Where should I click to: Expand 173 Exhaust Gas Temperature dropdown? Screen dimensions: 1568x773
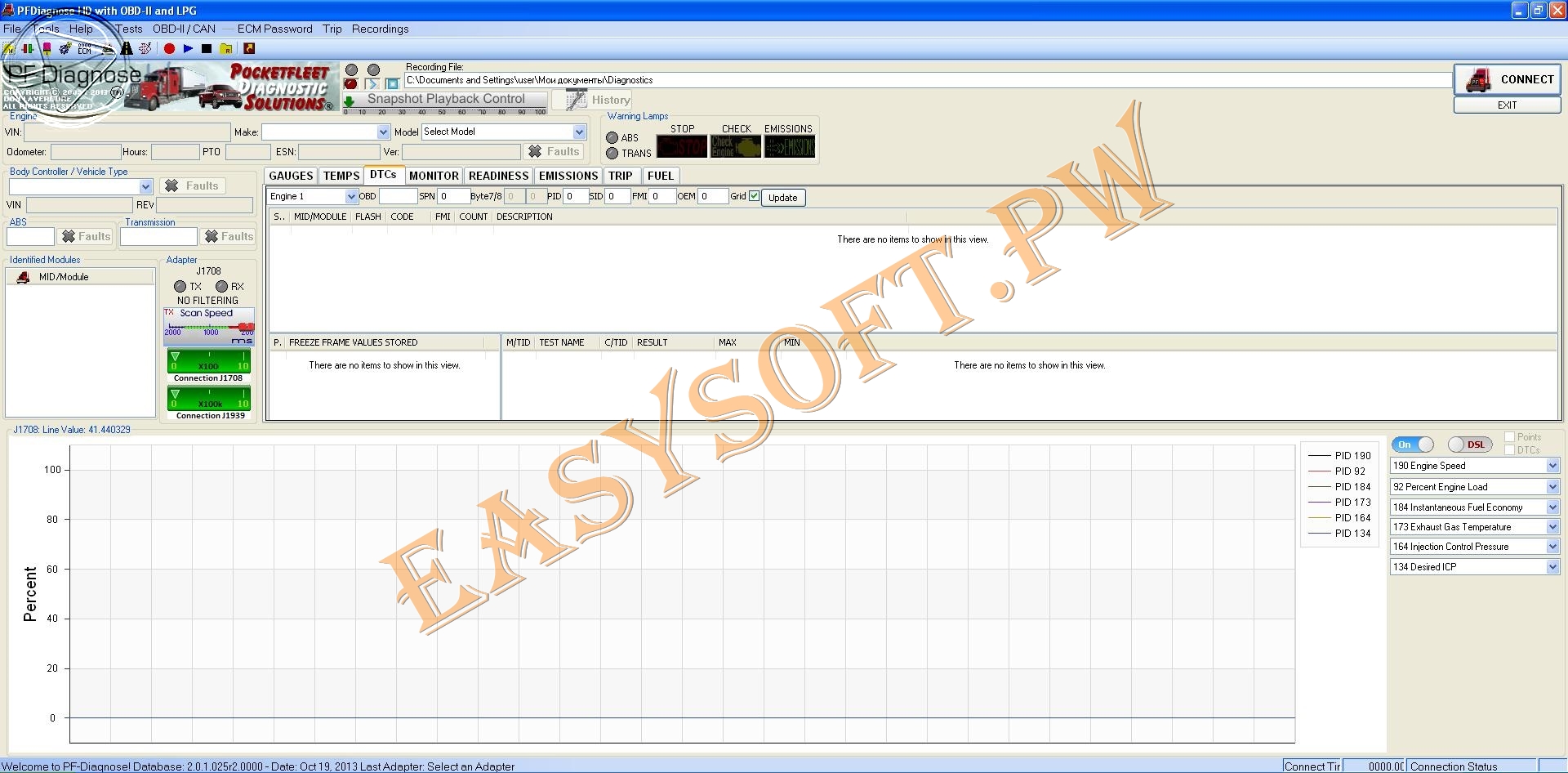point(1552,527)
